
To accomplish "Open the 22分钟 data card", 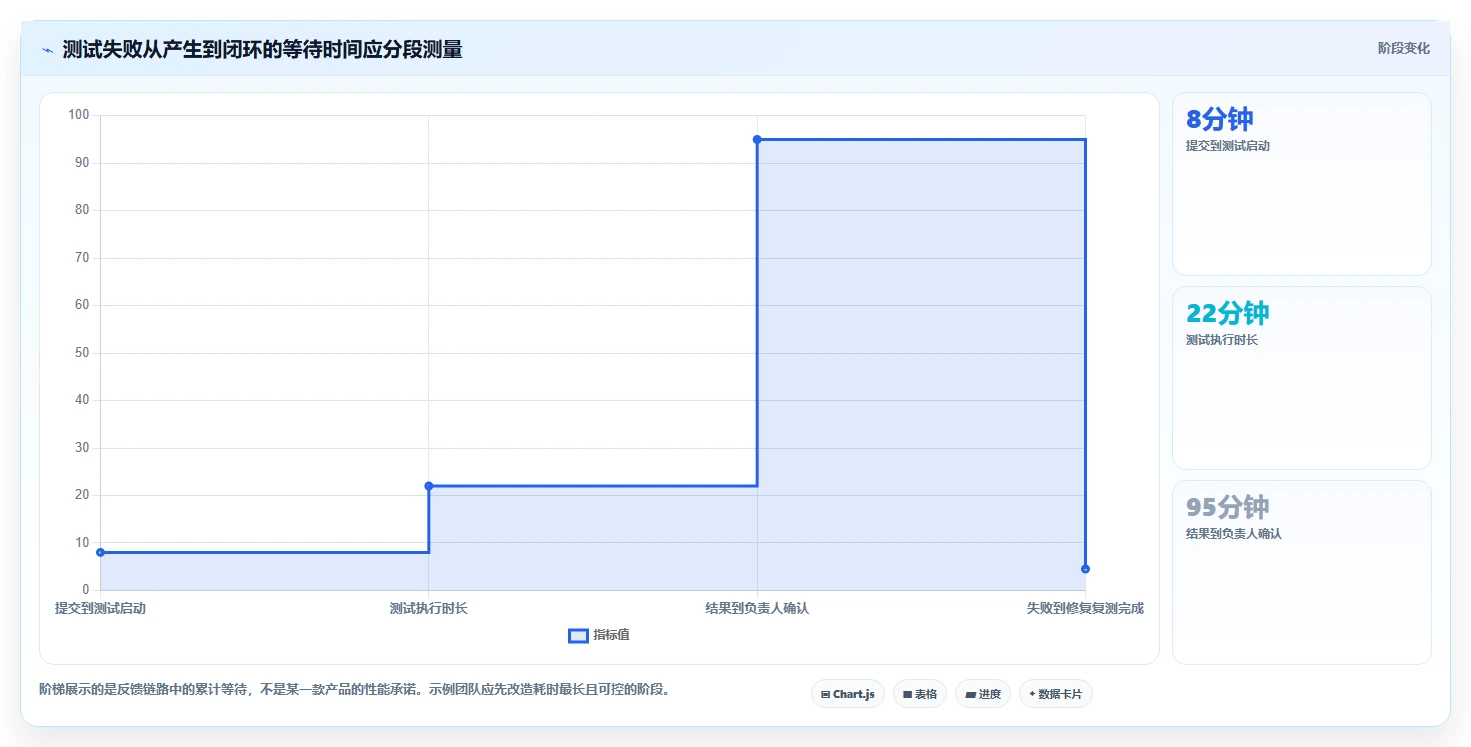I will [x=1301, y=378].
